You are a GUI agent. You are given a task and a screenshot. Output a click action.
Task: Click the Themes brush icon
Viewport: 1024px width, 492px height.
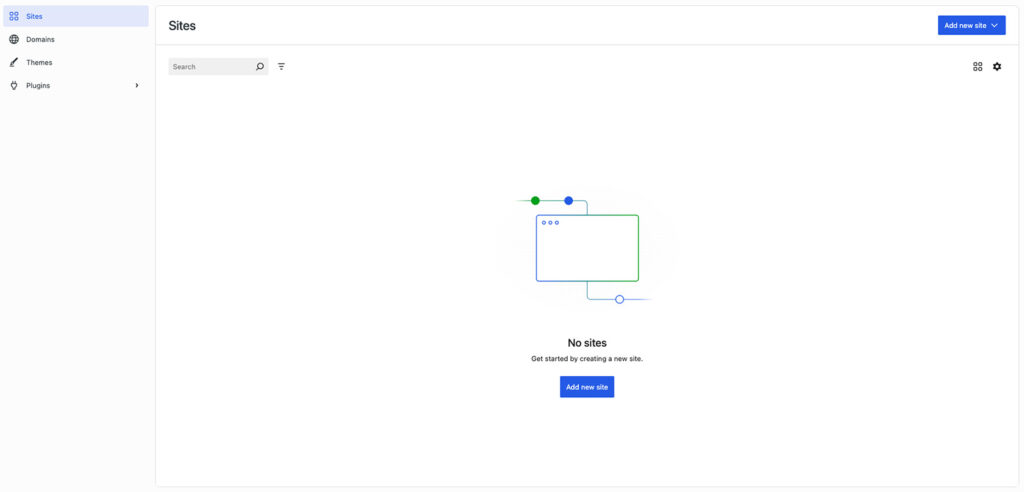(x=14, y=62)
